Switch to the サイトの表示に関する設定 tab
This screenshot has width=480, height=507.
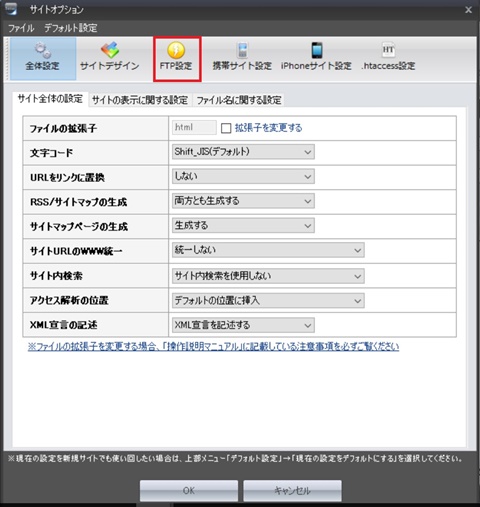140,100
